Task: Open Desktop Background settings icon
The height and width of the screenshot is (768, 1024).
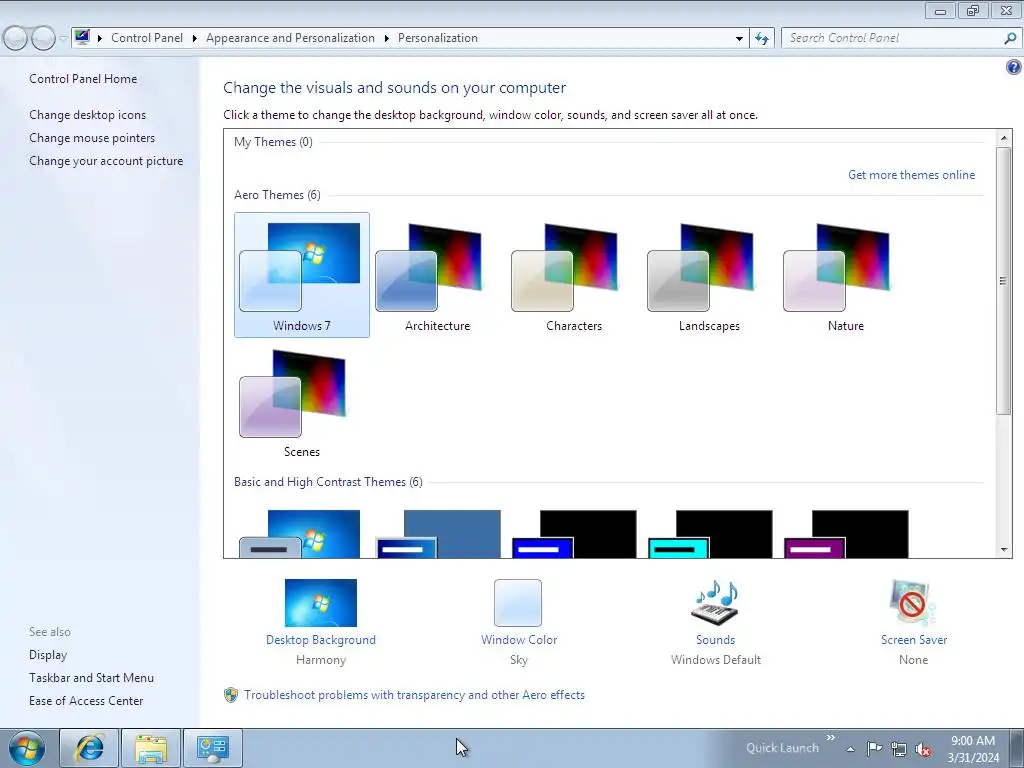Action: click(321, 603)
